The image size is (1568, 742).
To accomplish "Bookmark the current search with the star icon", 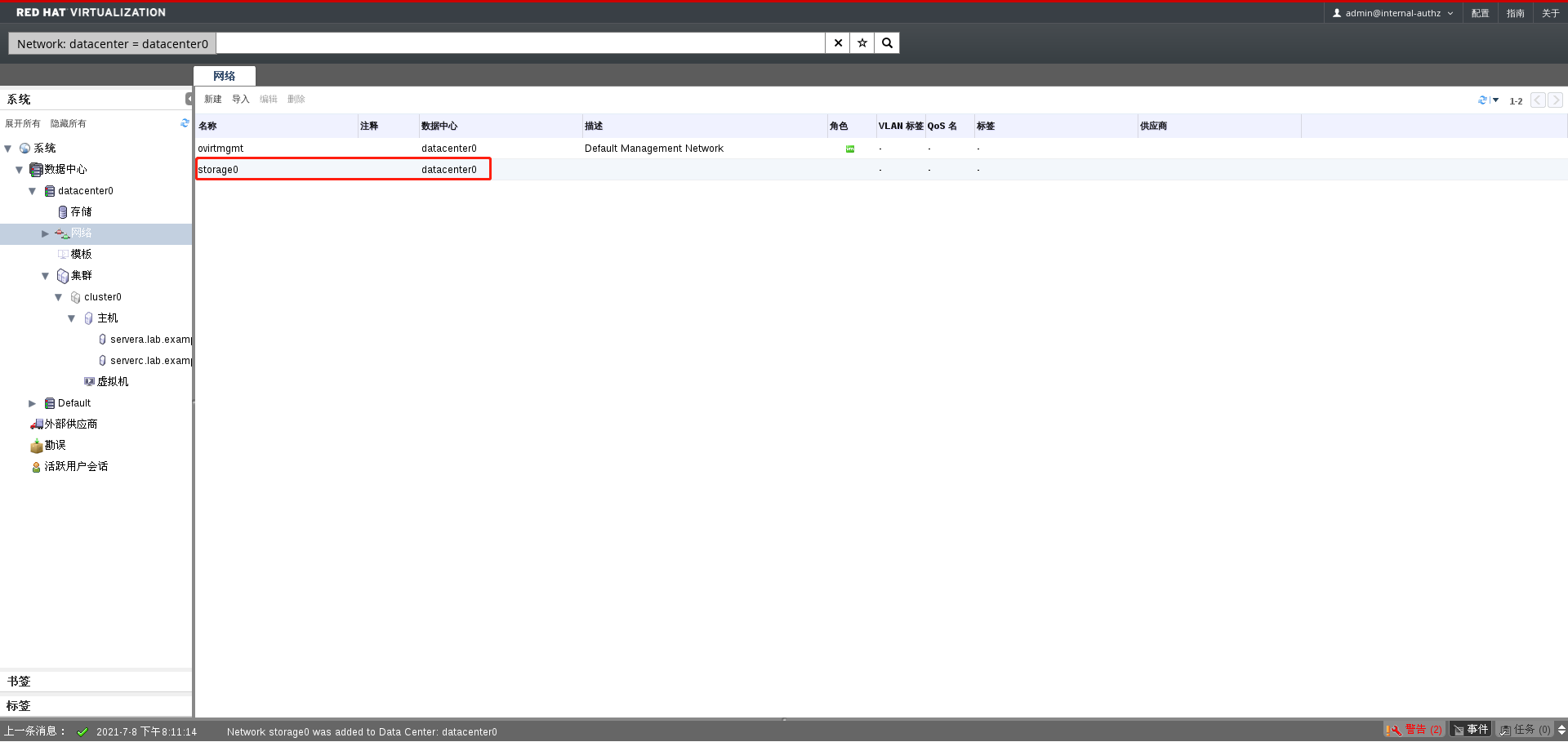I will click(862, 42).
